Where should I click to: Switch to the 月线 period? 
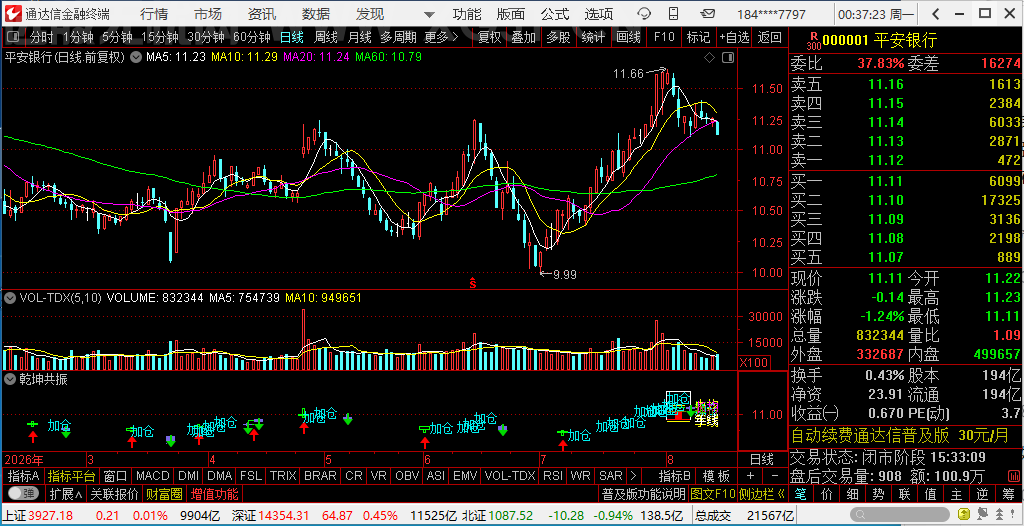click(x=359, y=38)
